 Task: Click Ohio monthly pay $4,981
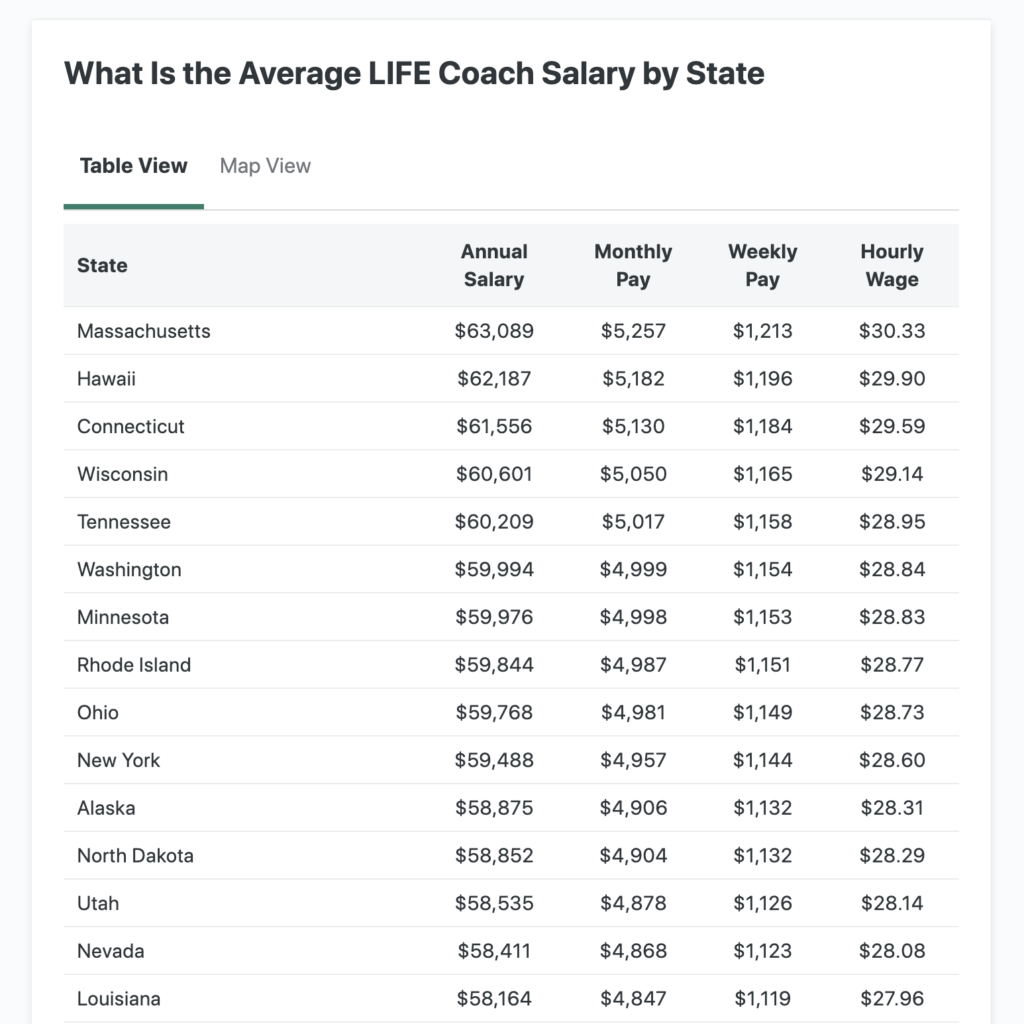tap(633, 713)
